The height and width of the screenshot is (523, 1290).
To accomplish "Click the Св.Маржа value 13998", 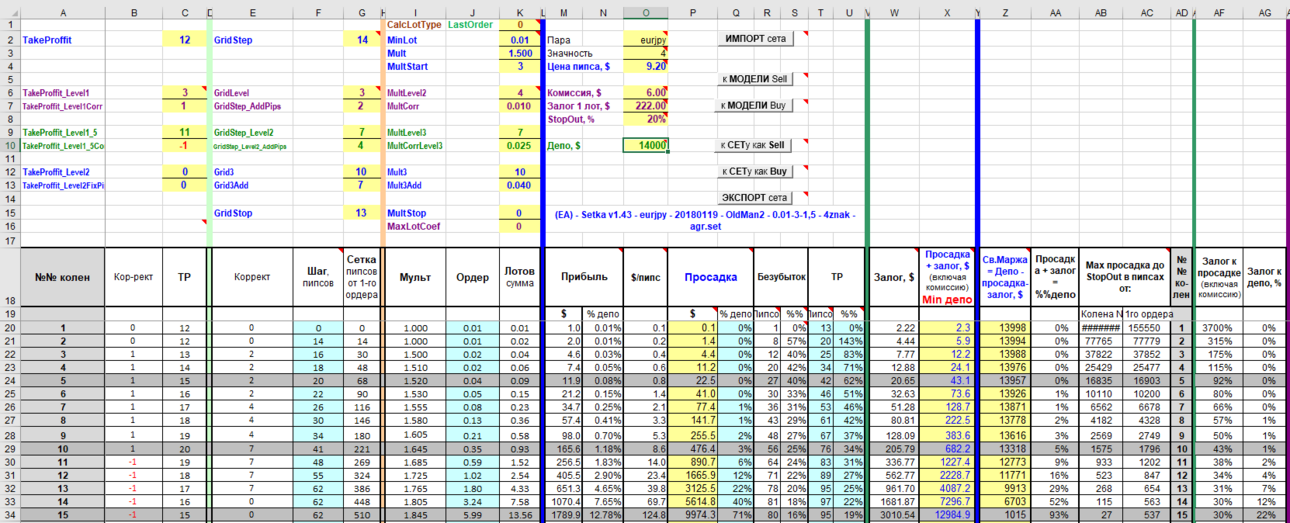I will click(x=1004, y=328).
